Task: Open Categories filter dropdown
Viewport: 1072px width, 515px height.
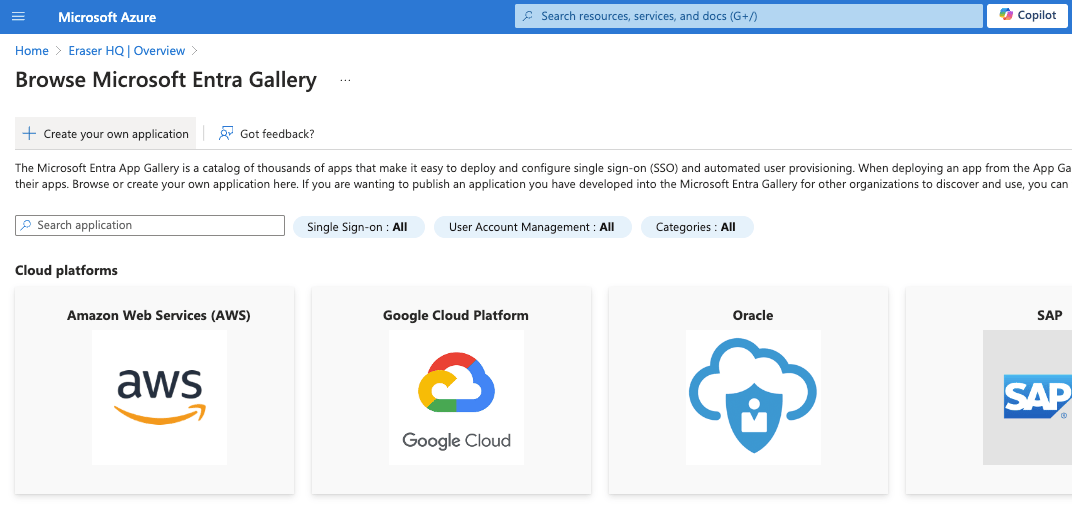Action: pyautogui.click(x=697, y=227)
